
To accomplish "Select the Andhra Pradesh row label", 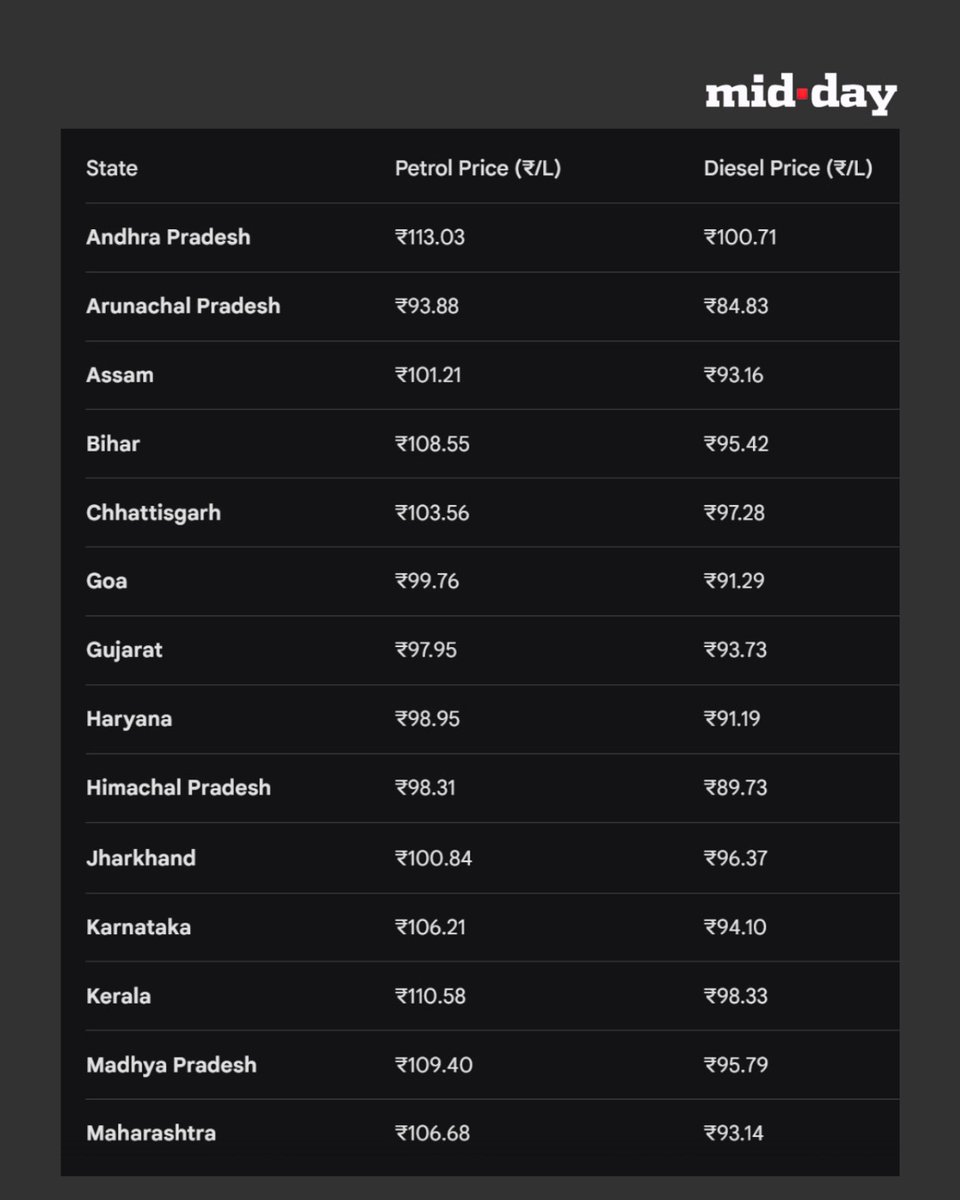I will click(x=168, y=237).
